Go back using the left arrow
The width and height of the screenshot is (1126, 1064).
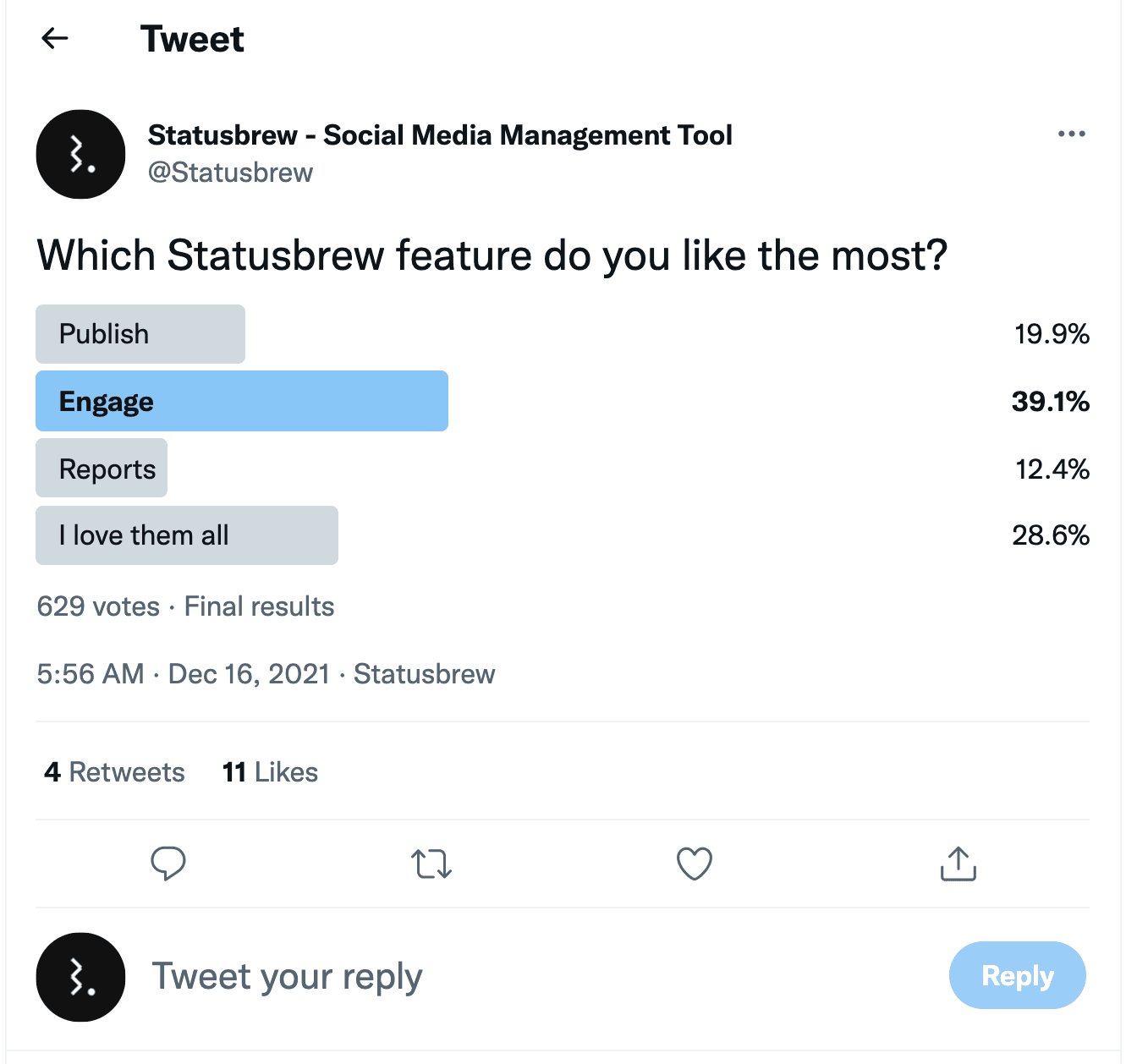(x=55, y=38)
